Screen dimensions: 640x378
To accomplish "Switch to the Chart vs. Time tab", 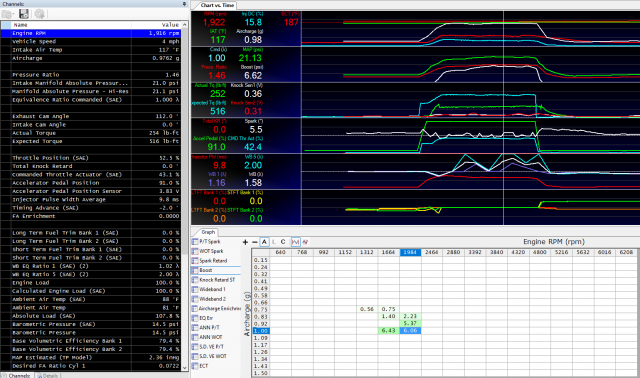I will (x=217, y=5).
